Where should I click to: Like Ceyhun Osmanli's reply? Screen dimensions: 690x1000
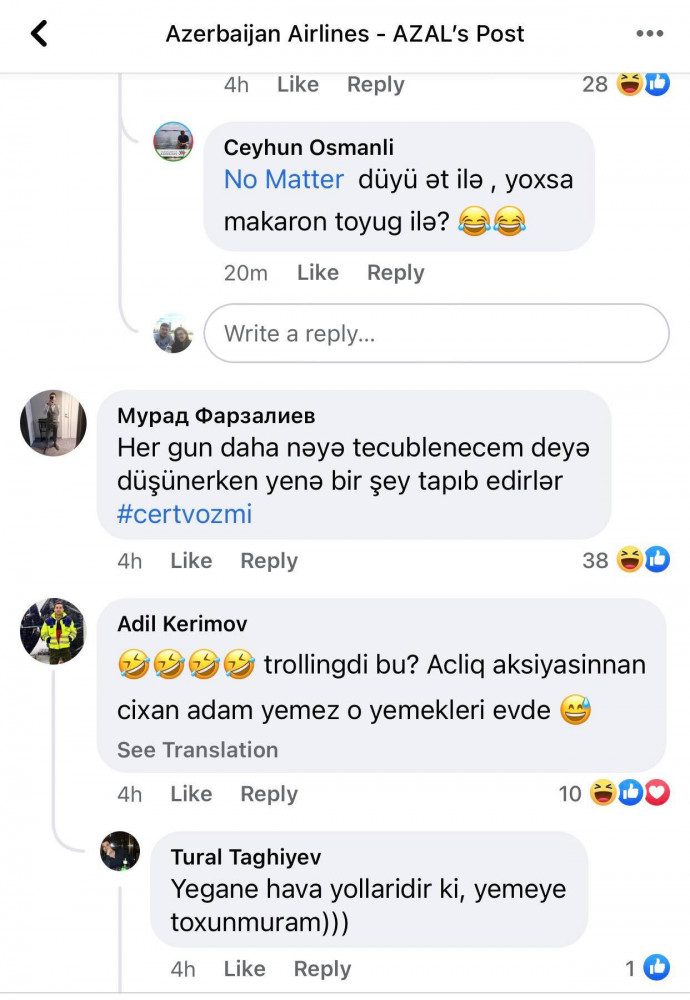(318, 273)
